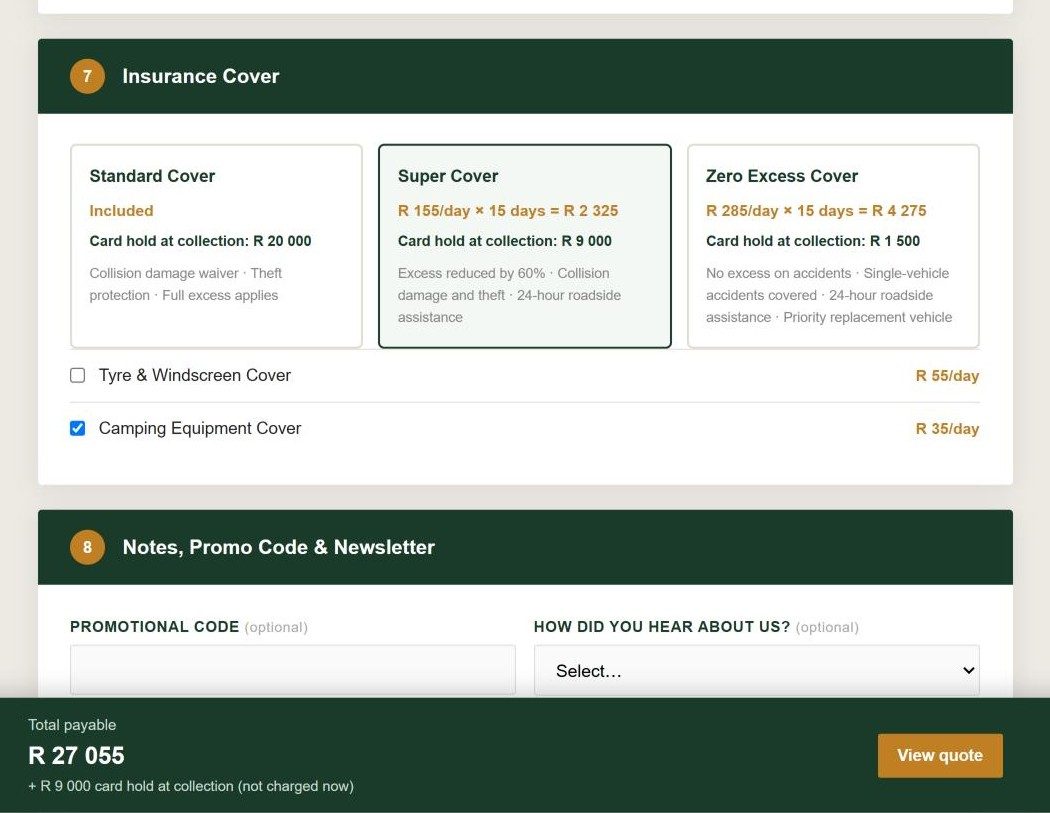Click the Notes, Promo Code & Newsletter heading
The width and height of the screenshot is (1050, 813).
click(279, 547)
